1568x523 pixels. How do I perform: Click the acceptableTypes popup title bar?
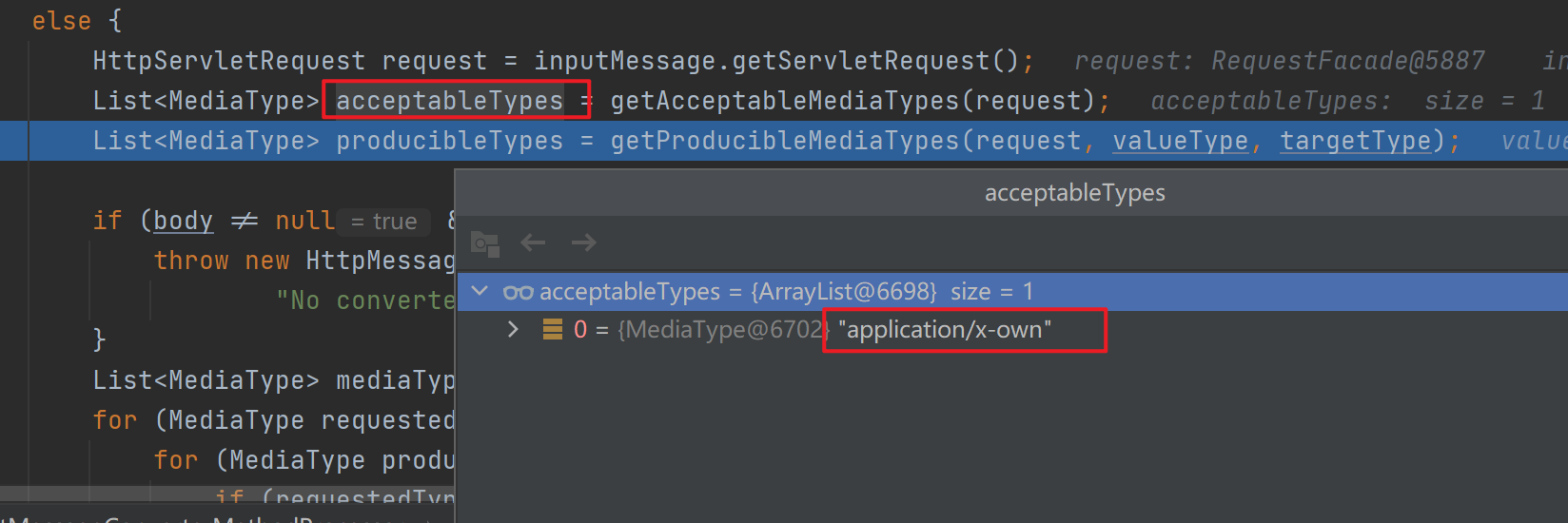tap(1074, 193)
